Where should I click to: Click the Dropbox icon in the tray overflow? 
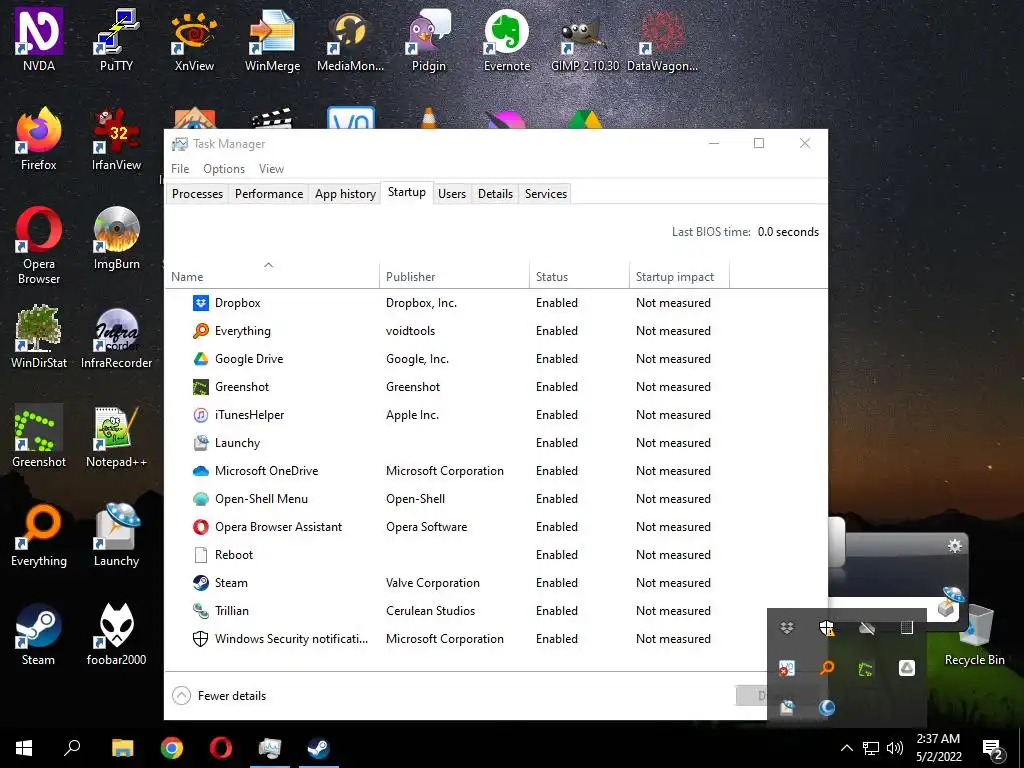[787, 628]
